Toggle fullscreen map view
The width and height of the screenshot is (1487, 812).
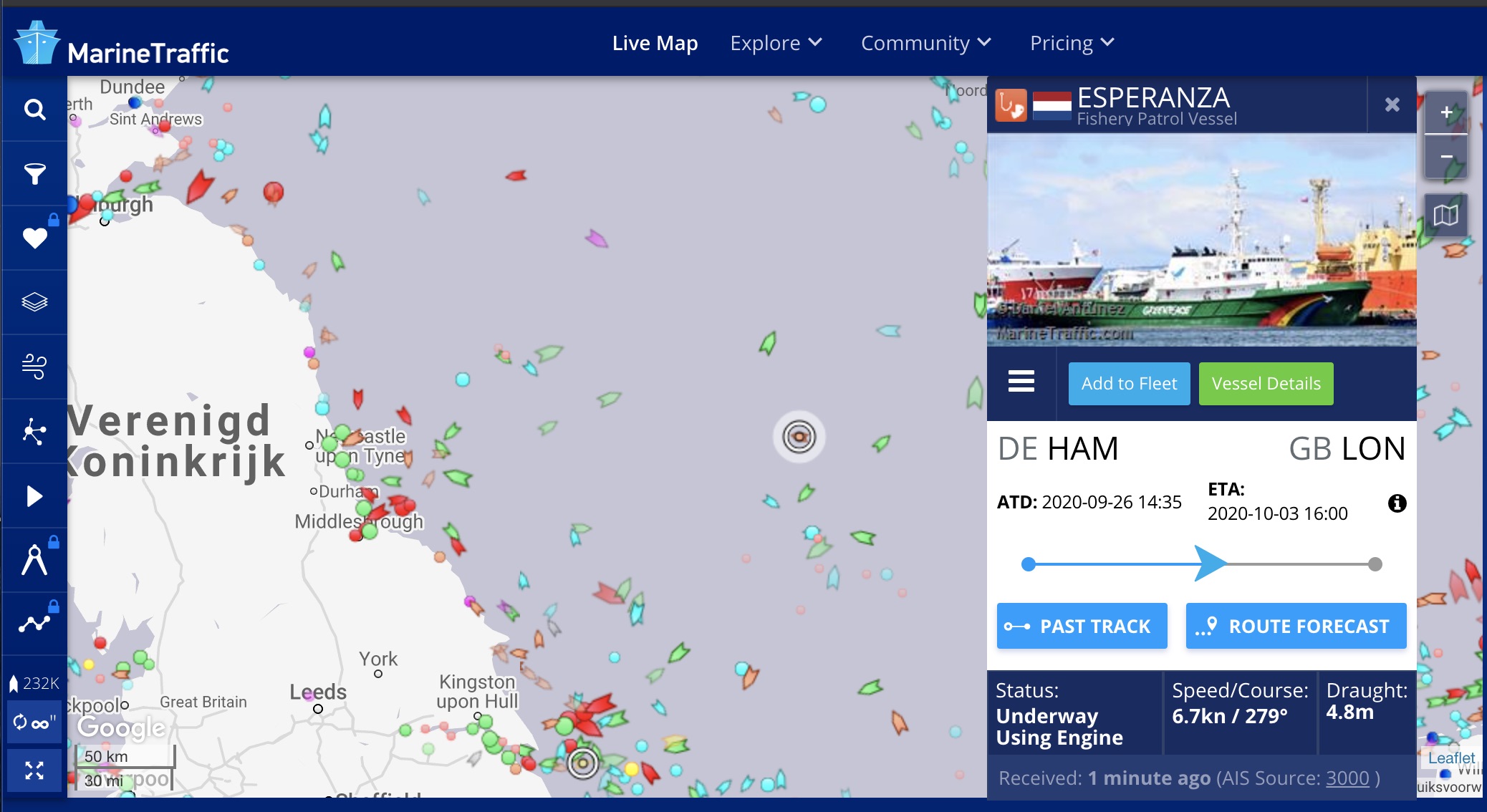tap(34, 770)
